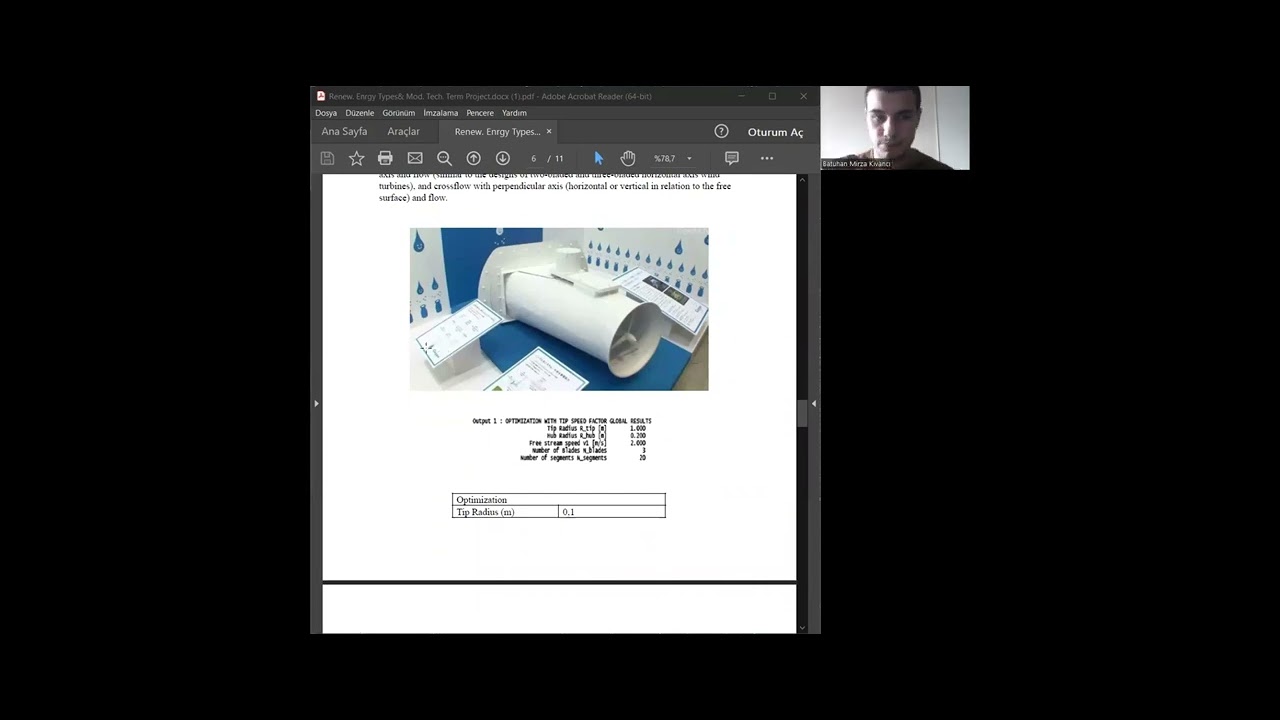Click the vertical scrollbar thumb
Image resolution: width=1280 pixels, height=720 pixels.
[x=802, y=413]
